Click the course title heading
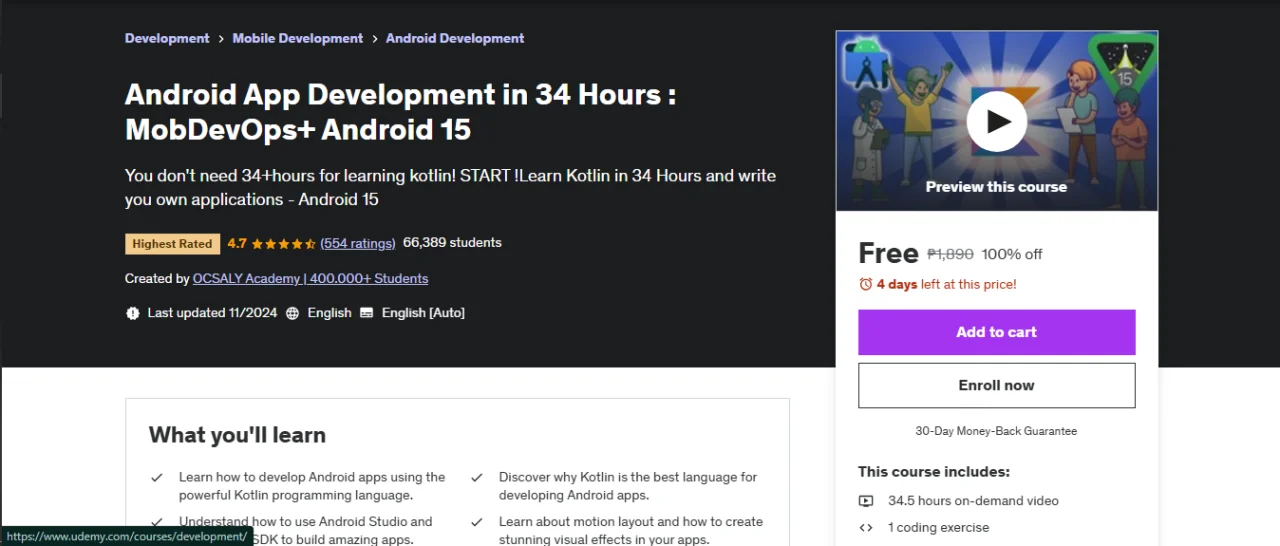1280x546 pixels. [x=400, y=112]
